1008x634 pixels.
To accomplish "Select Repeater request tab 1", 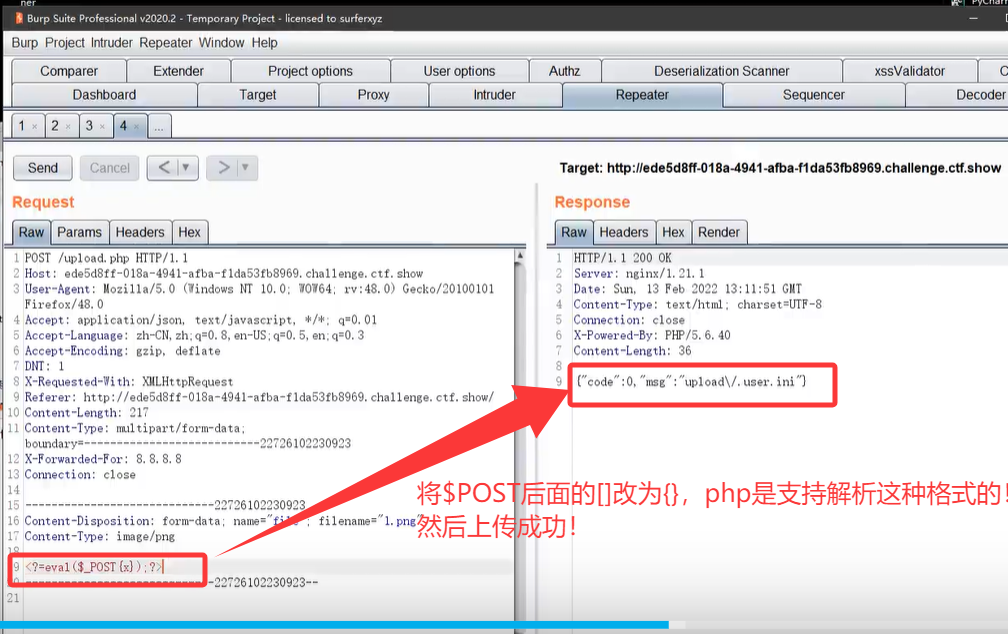I will pyautogui.click(x=21, y=126).
